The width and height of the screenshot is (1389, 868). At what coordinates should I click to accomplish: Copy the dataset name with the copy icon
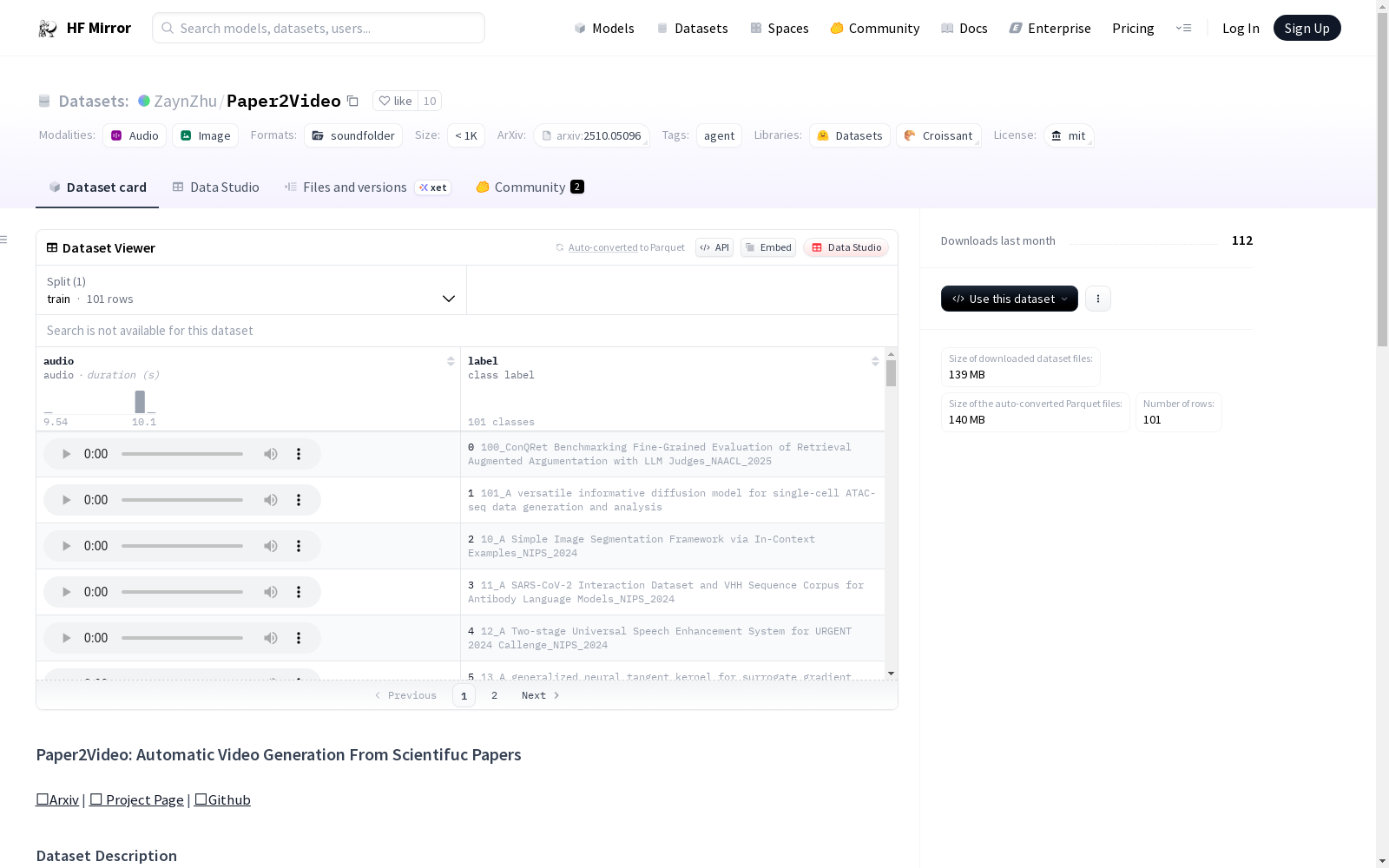(352, 101)
